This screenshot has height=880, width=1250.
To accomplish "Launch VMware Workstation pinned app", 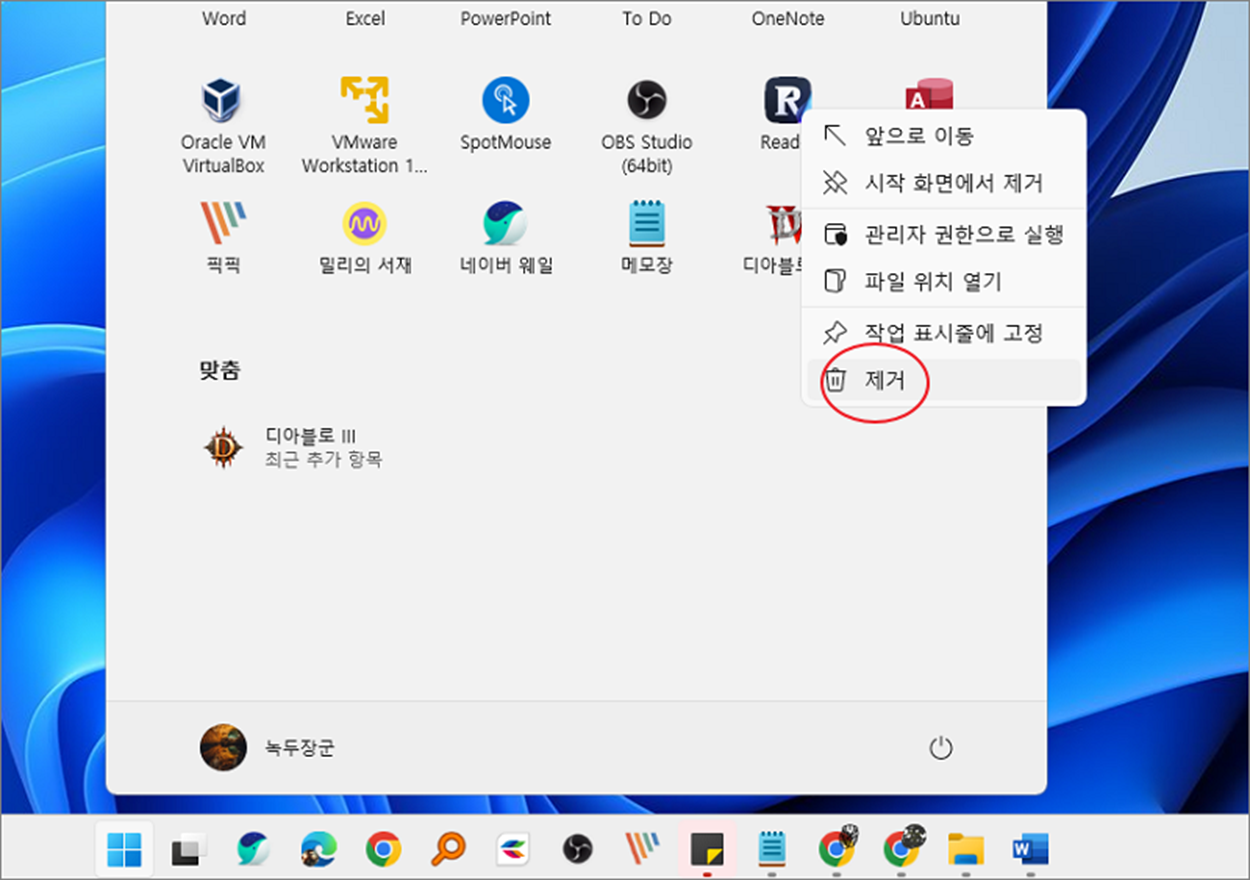I will click(x=365, y=126).
